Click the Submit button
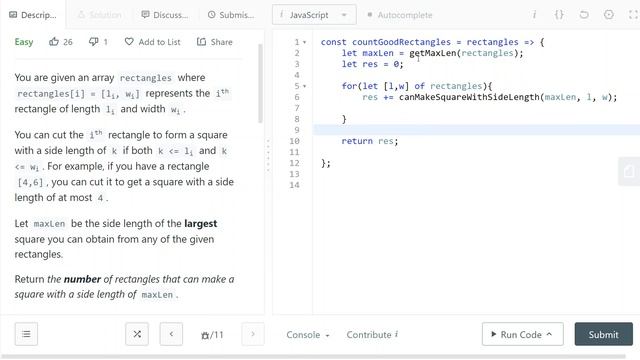Viewport: 640px width, 360px height. click(x=603, y=334)
